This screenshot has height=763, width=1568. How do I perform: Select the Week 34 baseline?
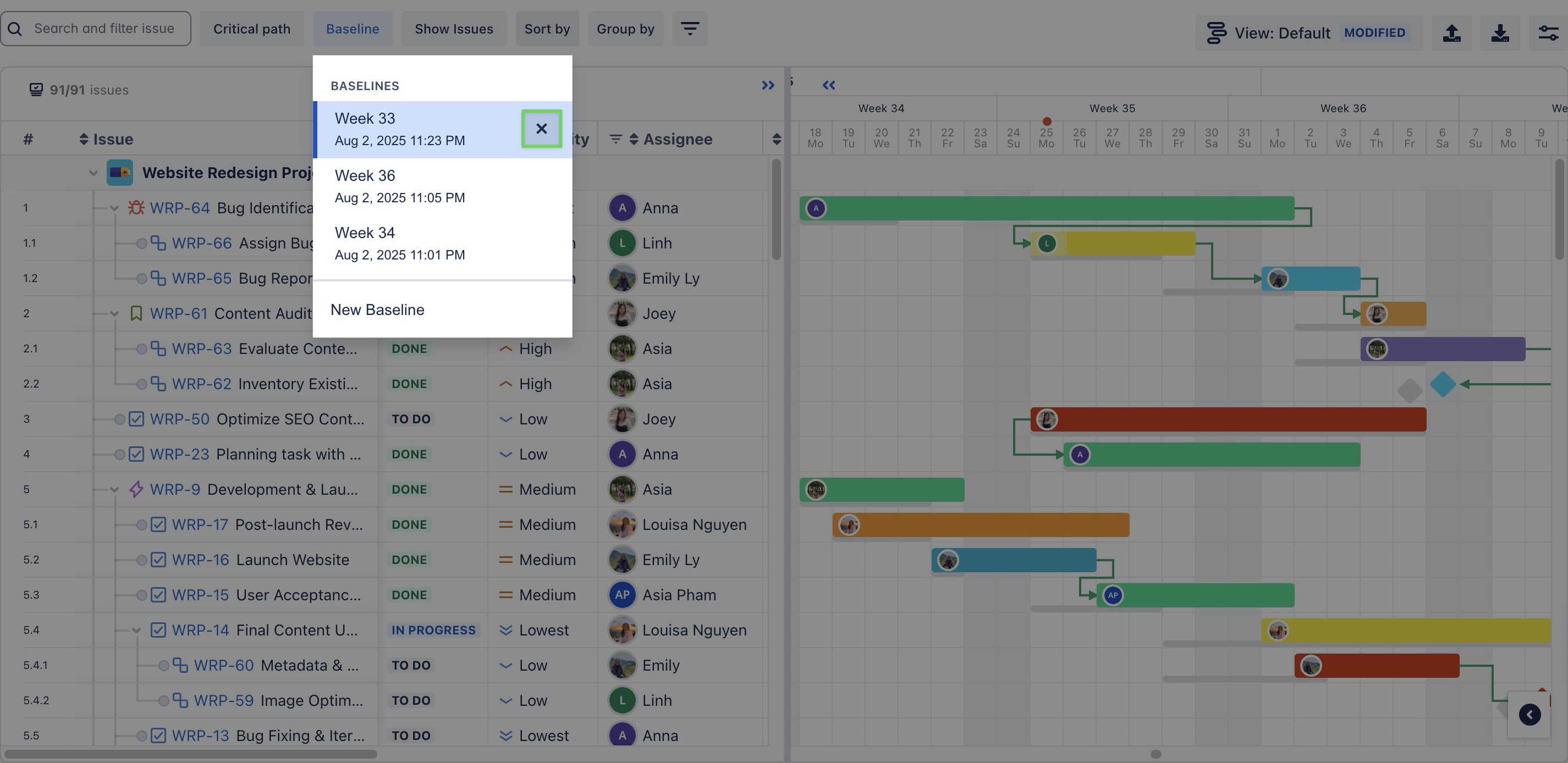coord(399,243)
